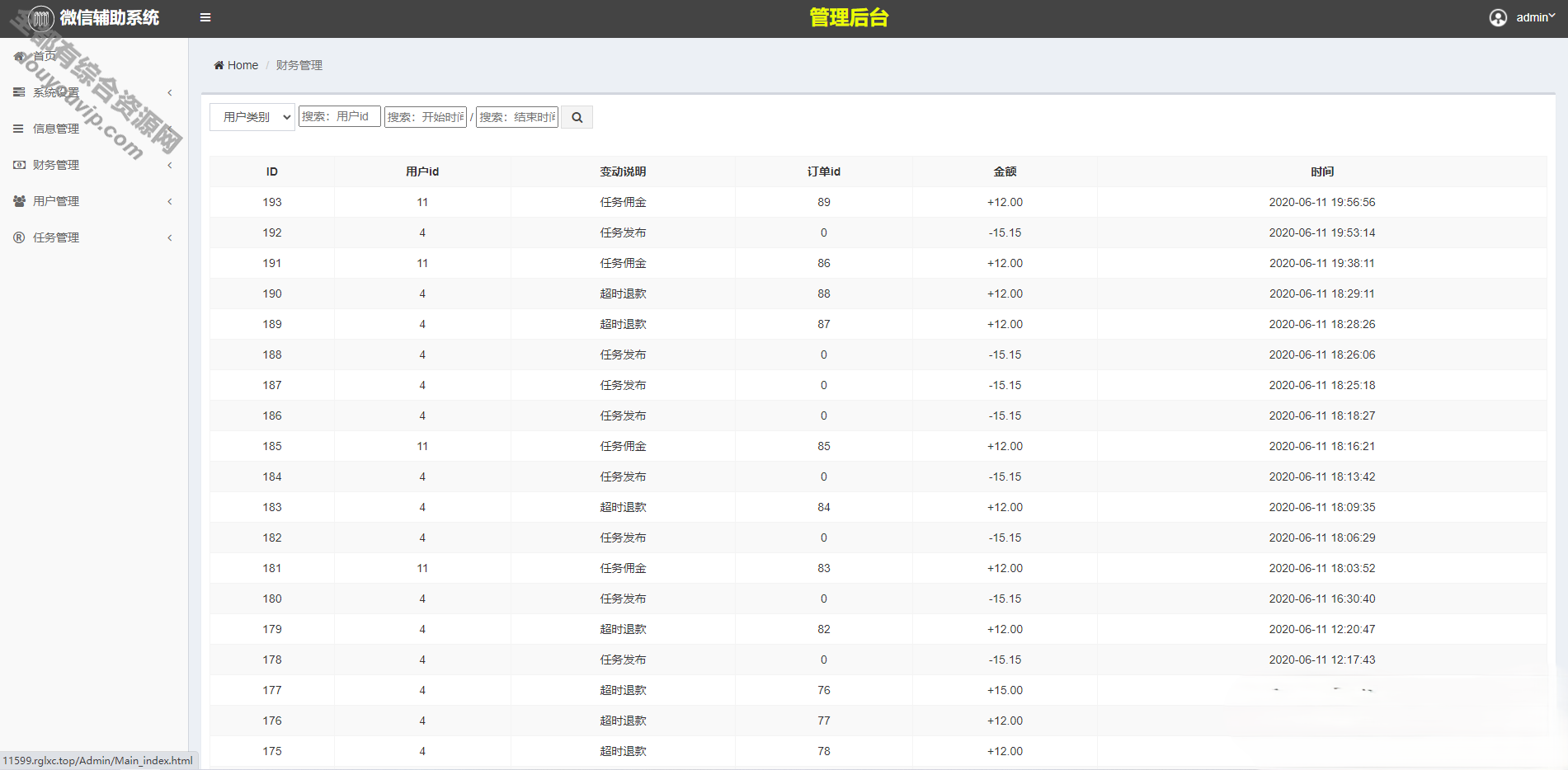Screen dimensions: 1568x770
Task: Click the 用户管理 users icon
Action: pos(19,201)
